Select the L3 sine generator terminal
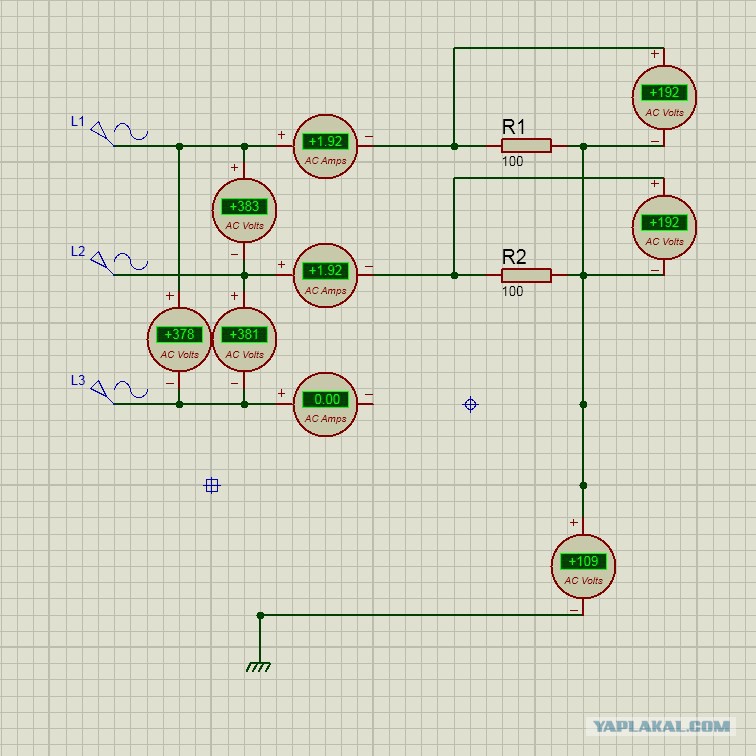The image size is (756, 756). [119, 392]
